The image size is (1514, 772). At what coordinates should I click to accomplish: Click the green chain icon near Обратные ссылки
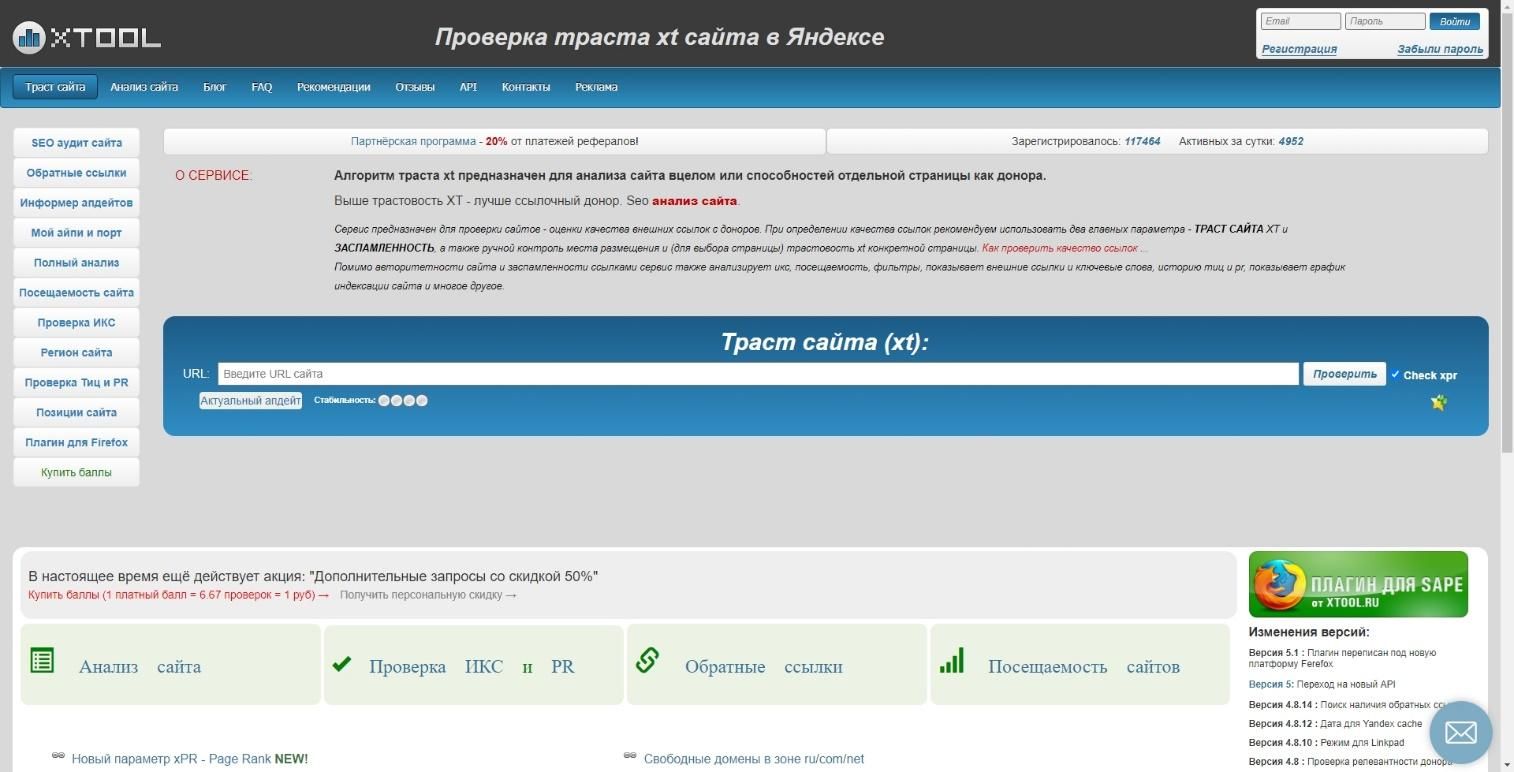pos(647,660)
